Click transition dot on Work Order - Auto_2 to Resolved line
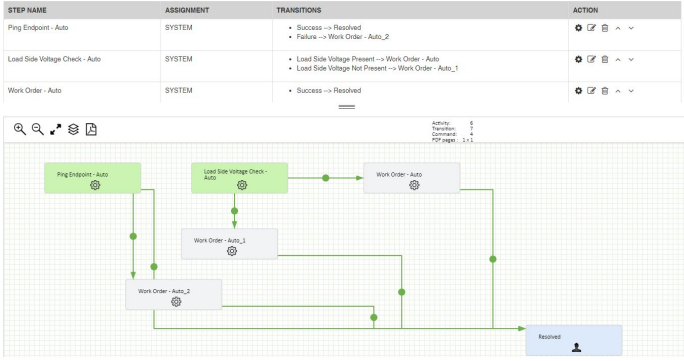This screenshot has width=684, height=361. point(374,317)
